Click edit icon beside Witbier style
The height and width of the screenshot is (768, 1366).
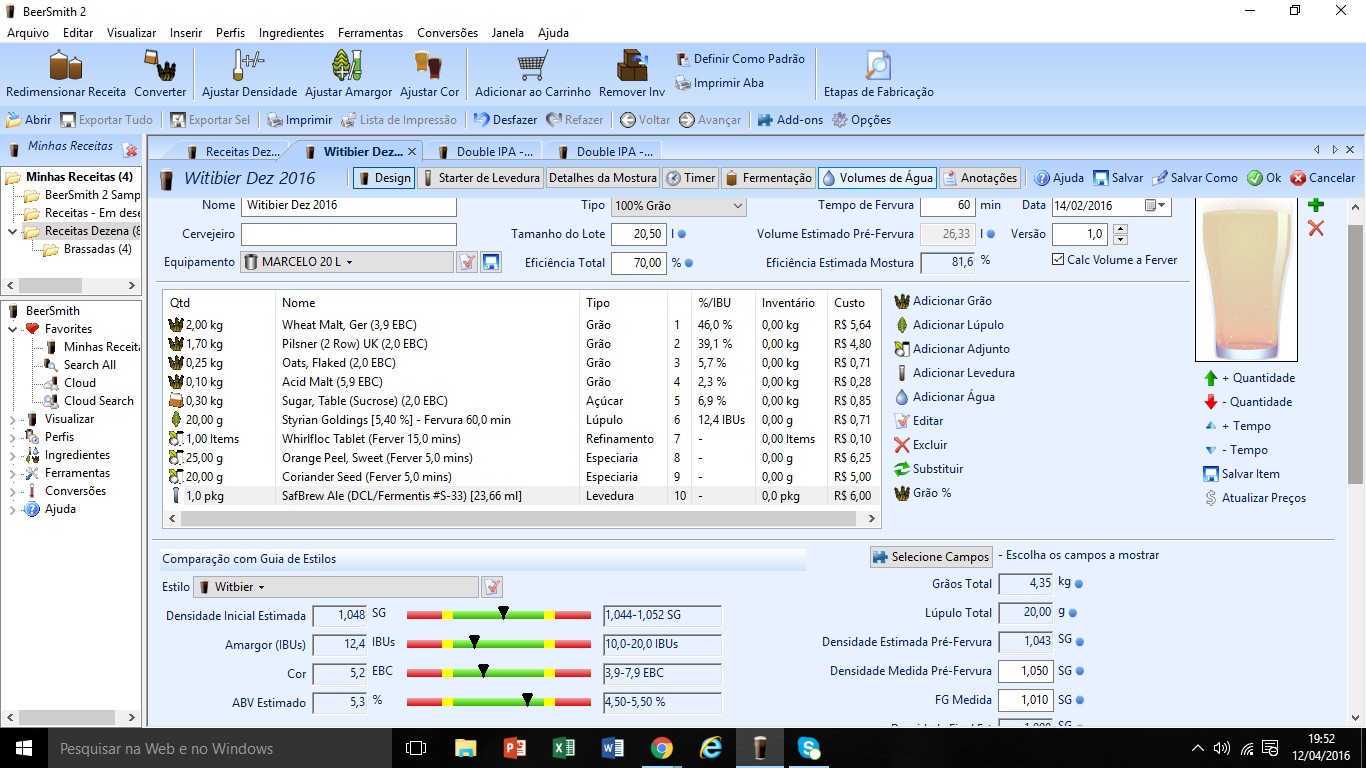(492, 587)
